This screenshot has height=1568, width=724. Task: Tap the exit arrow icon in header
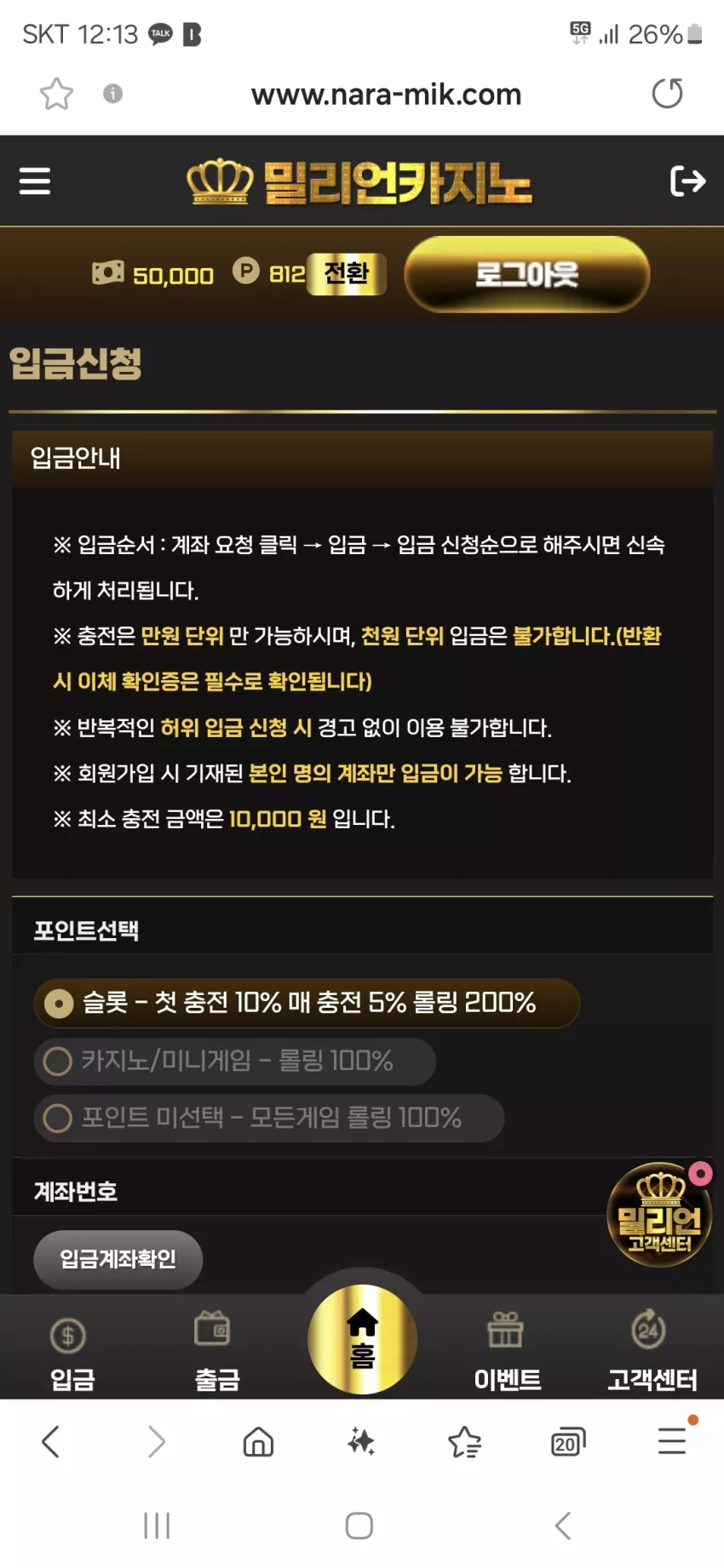[688, 180]
